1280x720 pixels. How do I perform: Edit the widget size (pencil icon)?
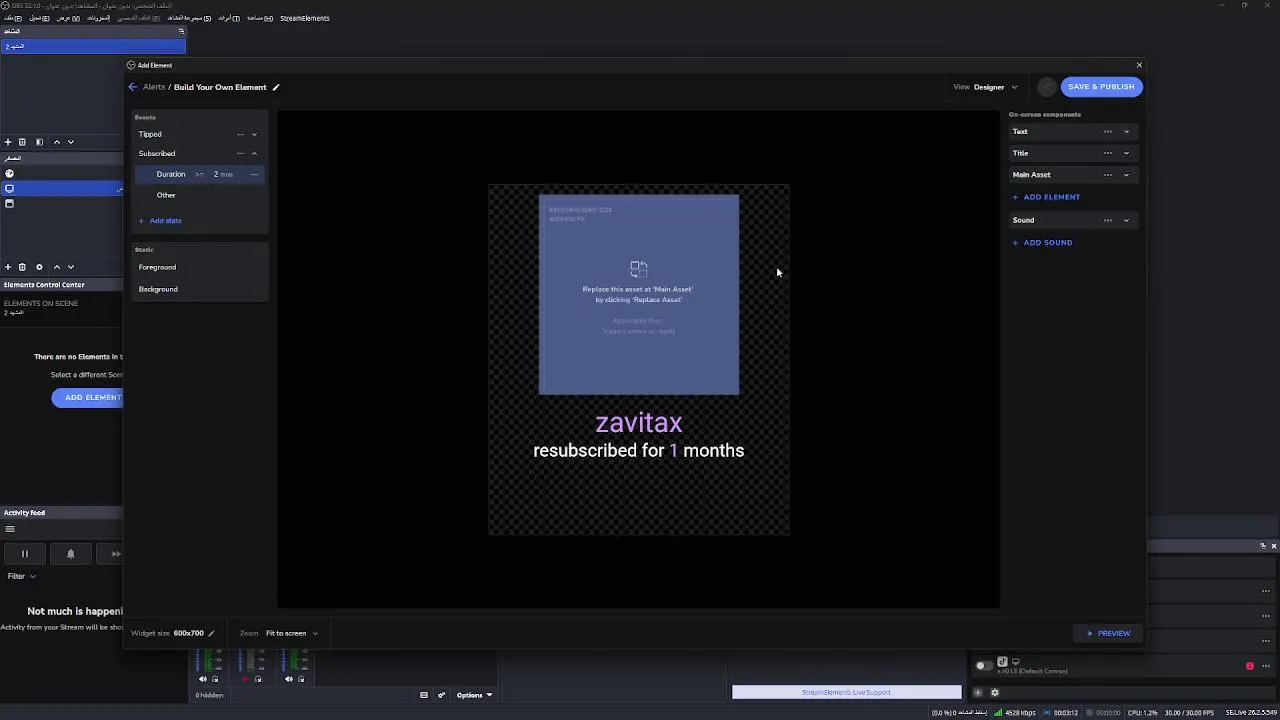tap(211, 633)
